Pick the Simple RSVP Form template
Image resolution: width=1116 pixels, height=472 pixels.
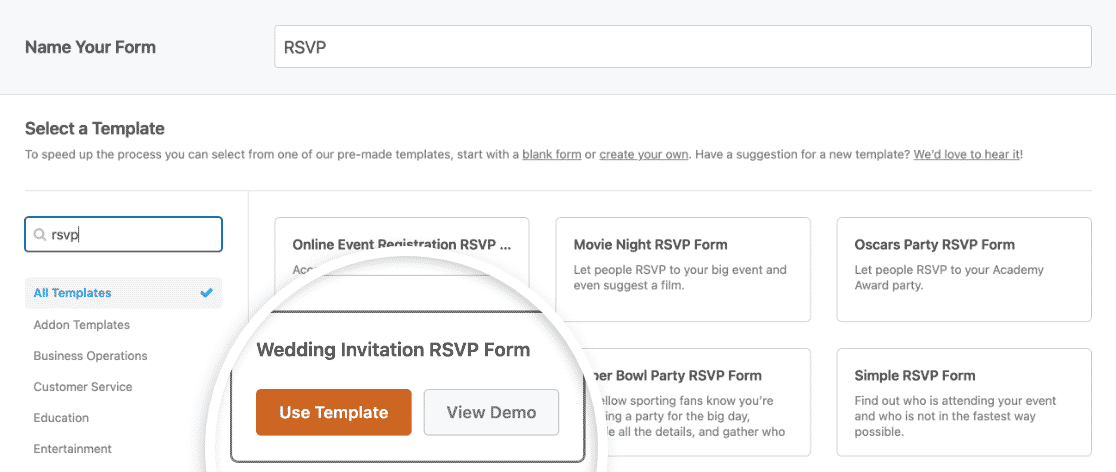click(964, 402)
